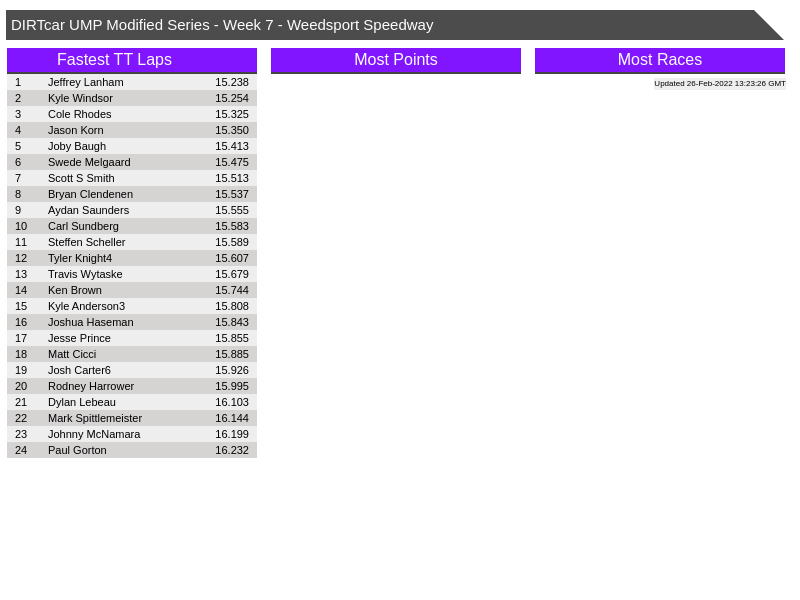Screen dimensions: 800x600
Task: Switch to the Most Points tab
Action: (x=395, y=60)
